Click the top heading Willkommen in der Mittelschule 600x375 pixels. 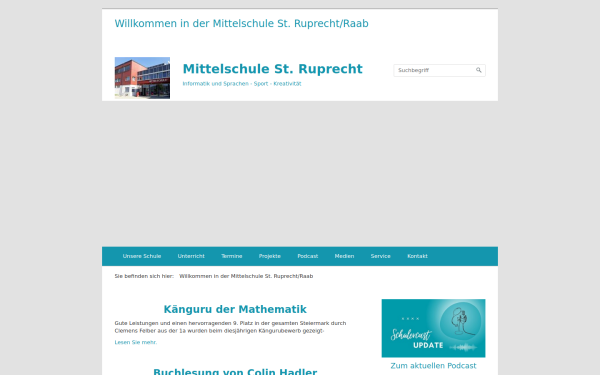point(241,23)
